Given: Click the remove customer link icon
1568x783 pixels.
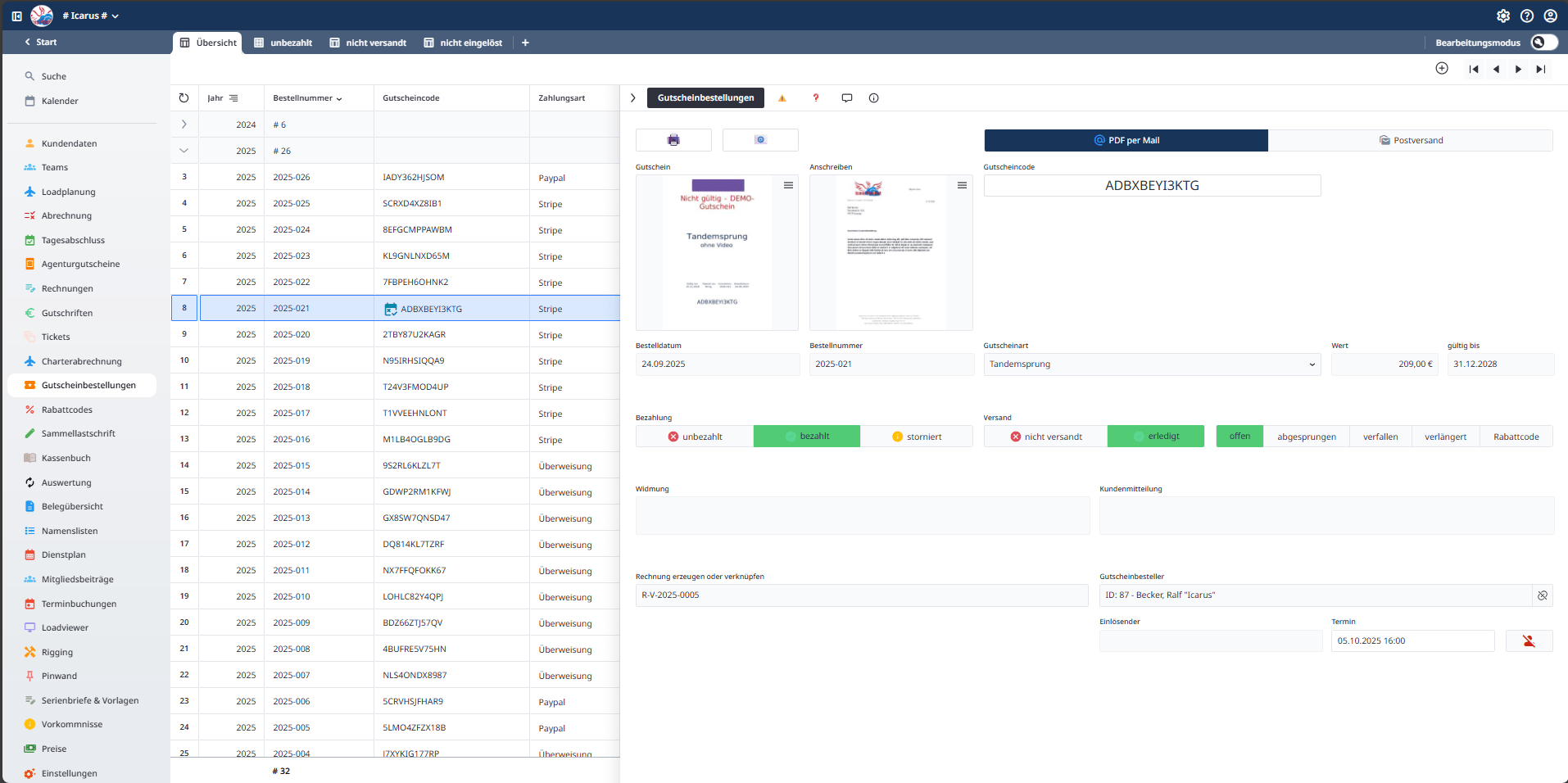Looking at the screenshot, I should tap(1543, 595).
